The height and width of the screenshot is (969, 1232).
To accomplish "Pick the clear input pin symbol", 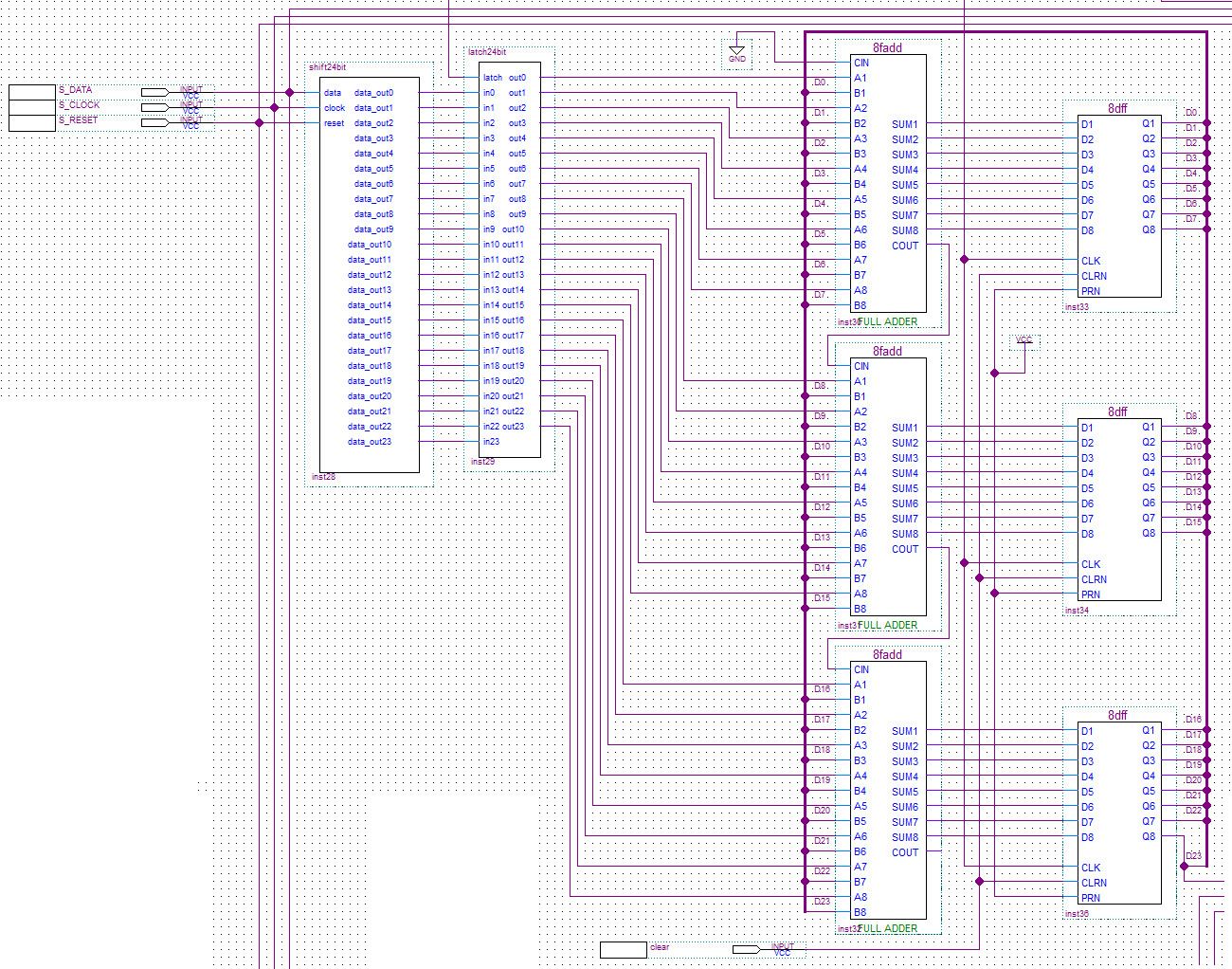I will point(746,949).
